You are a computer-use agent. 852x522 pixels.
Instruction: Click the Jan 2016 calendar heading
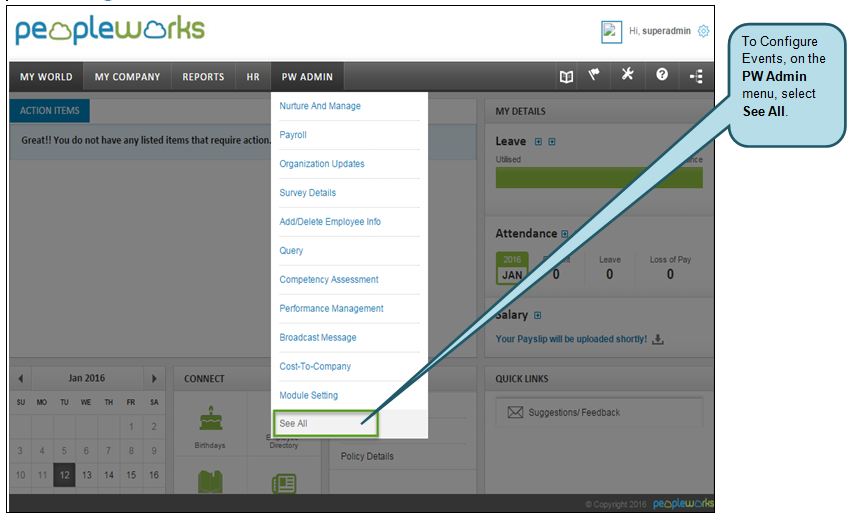[x=86, y=378]
